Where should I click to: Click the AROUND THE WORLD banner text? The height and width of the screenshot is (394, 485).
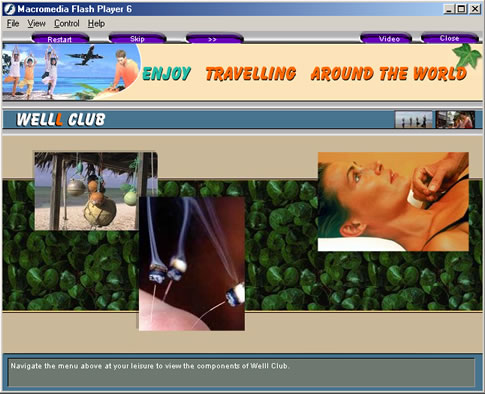coord(388,74)
